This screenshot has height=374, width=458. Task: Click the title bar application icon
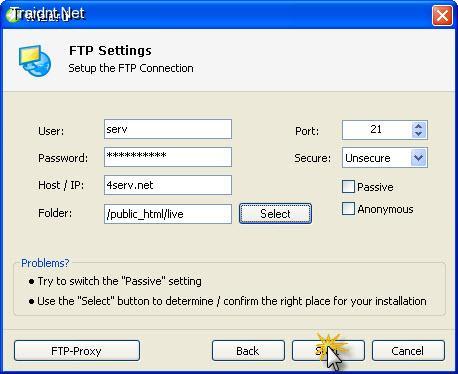(x=13, y=15)
